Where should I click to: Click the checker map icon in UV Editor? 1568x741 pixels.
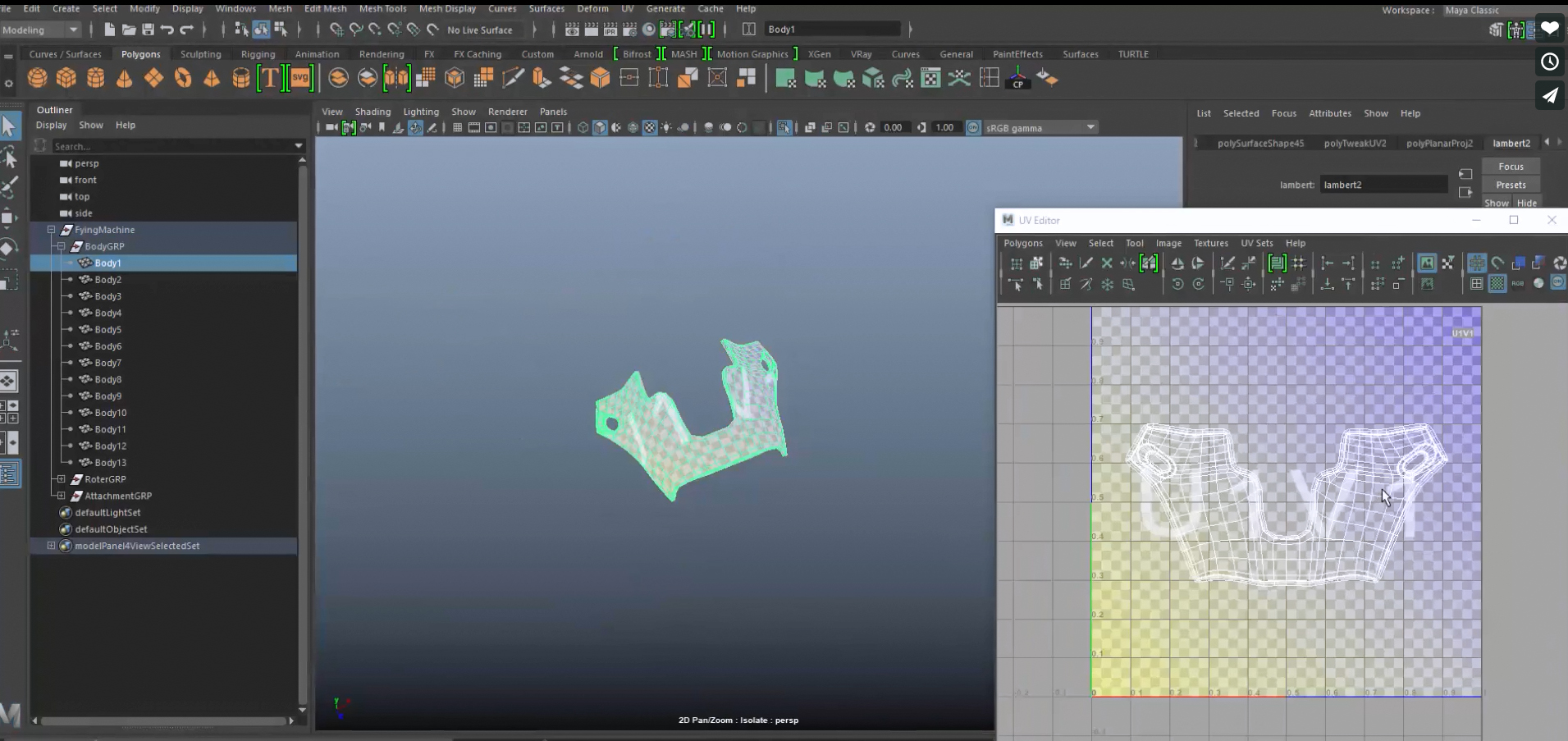tap(1497, 284)
